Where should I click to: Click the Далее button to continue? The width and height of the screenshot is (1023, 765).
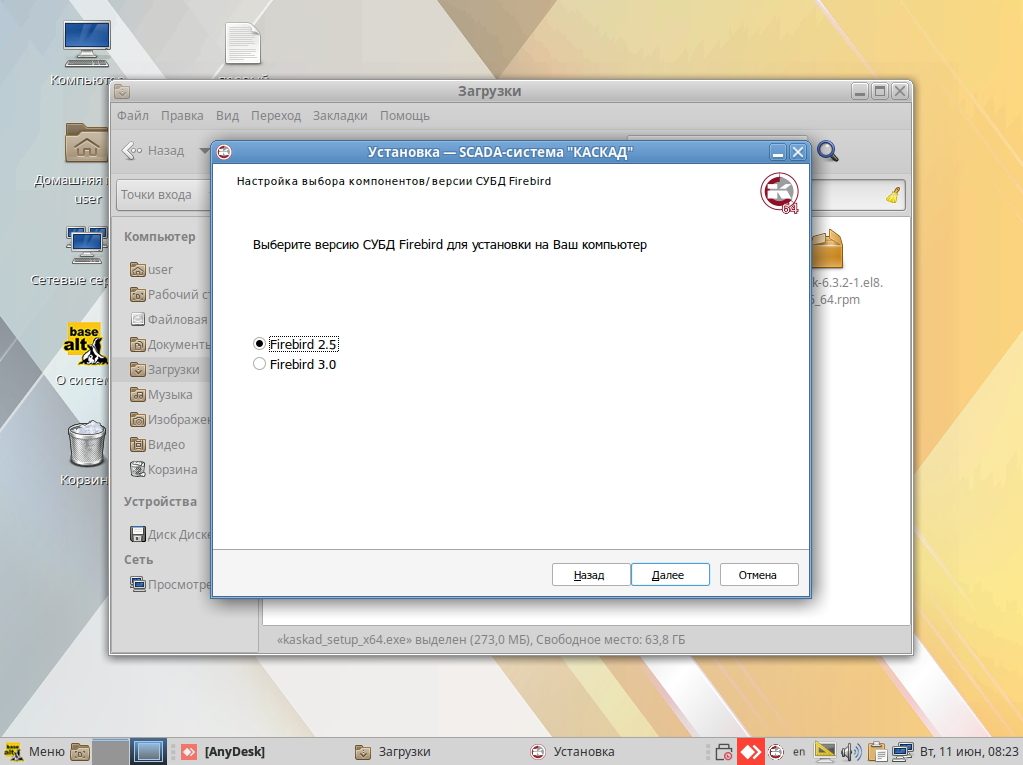click(670, 575)
